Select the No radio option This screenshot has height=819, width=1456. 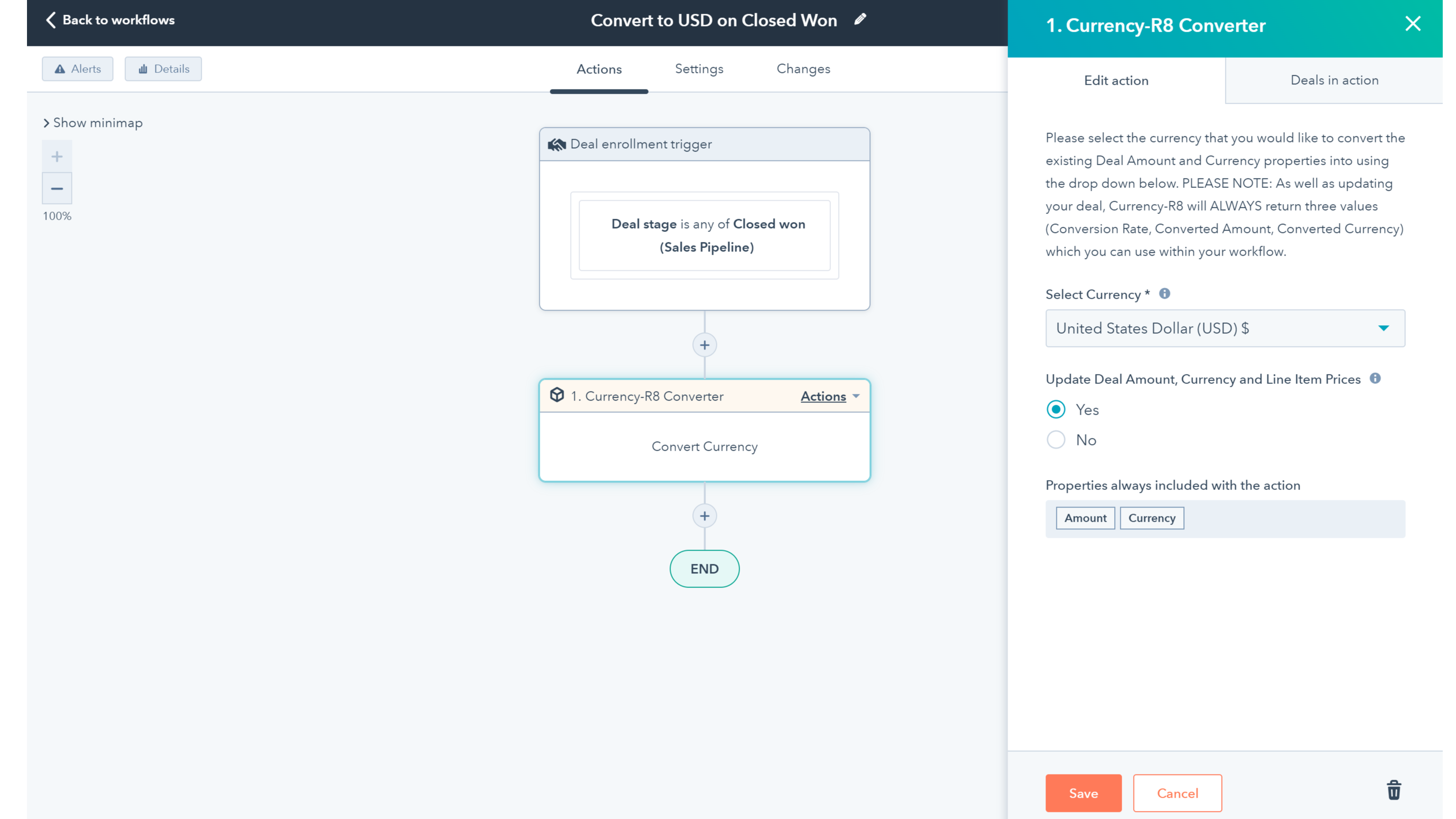coord(1056,440)
